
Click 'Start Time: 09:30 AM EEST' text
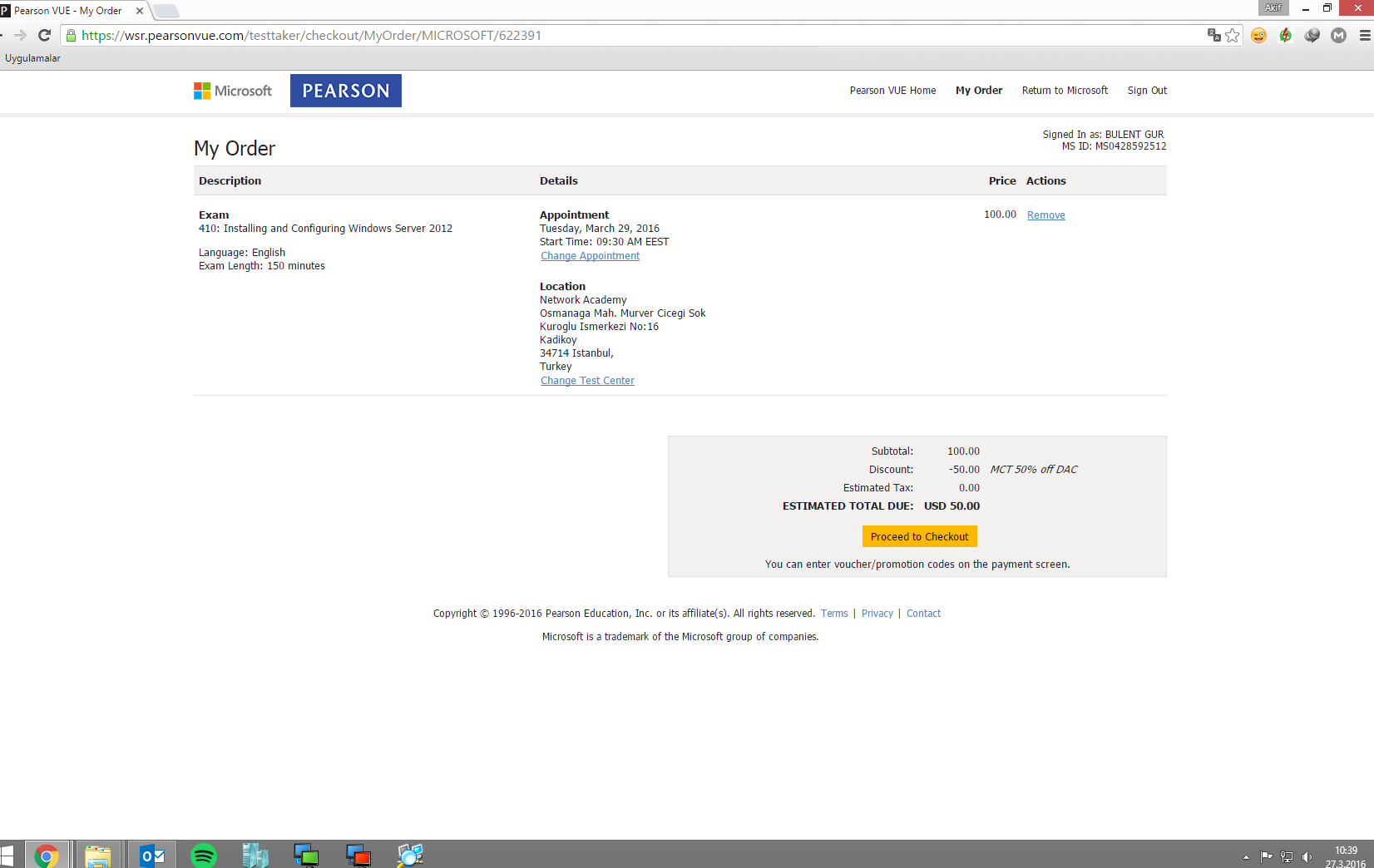604,242
